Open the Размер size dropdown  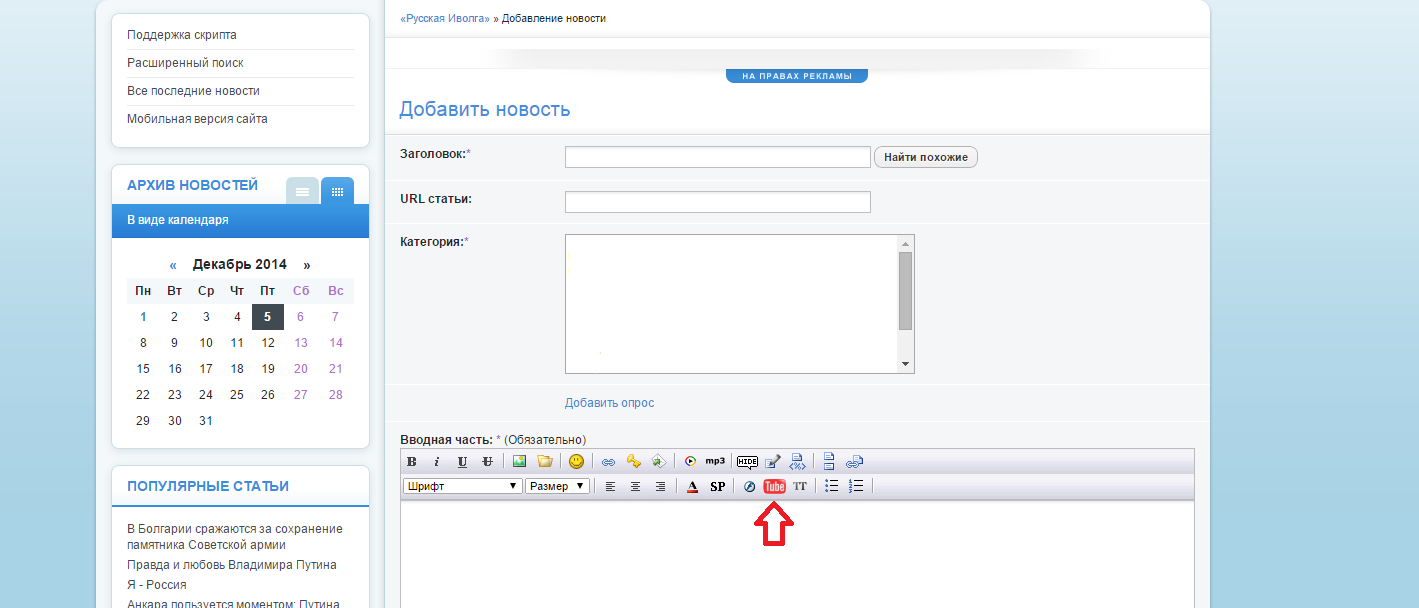557,486
